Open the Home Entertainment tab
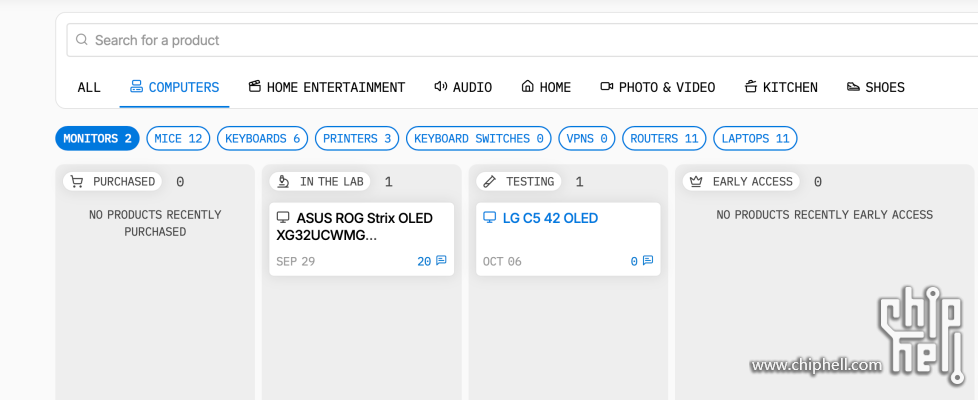 point(327,87)
